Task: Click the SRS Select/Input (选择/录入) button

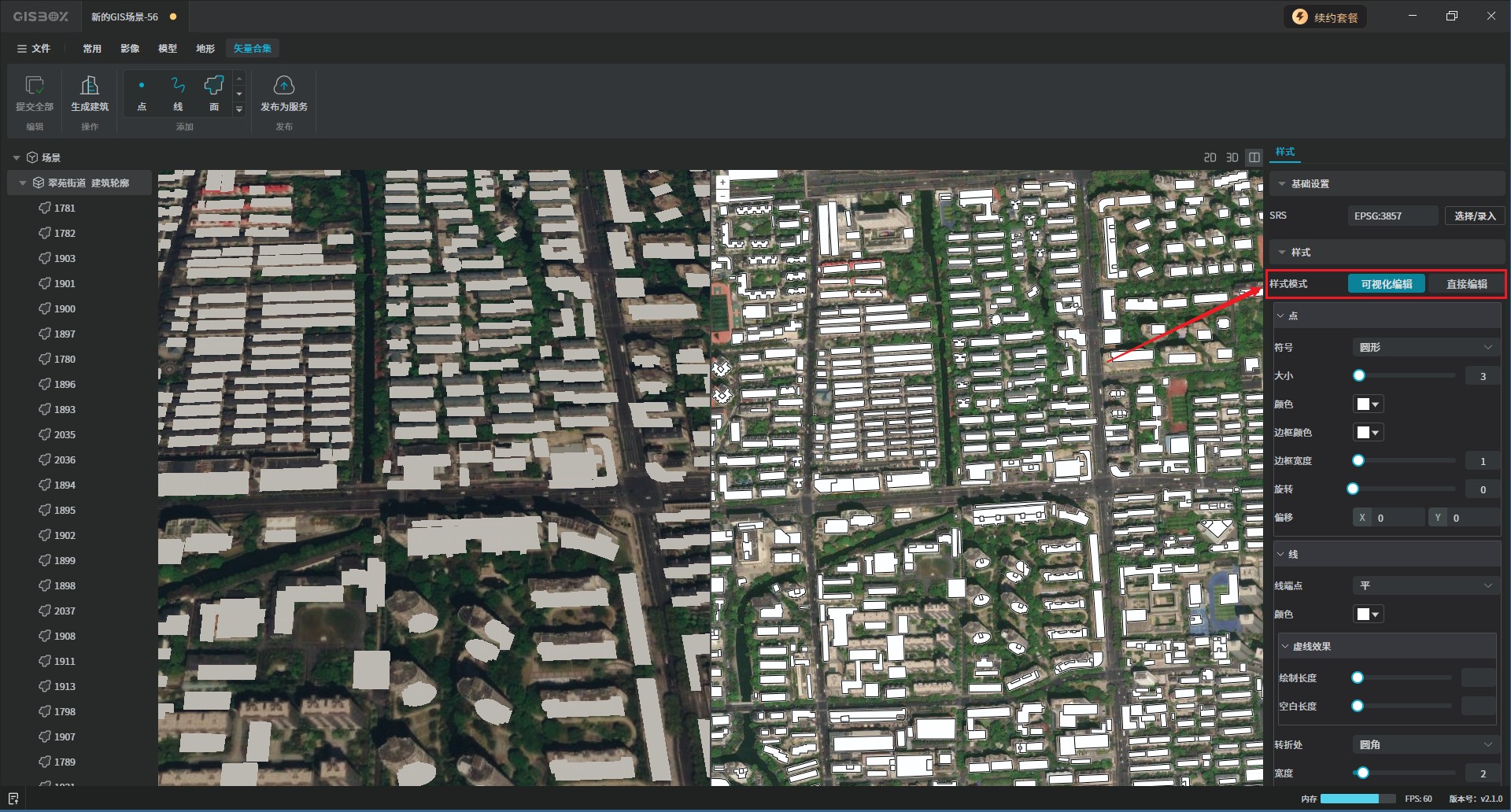Action: [1474, 216]
